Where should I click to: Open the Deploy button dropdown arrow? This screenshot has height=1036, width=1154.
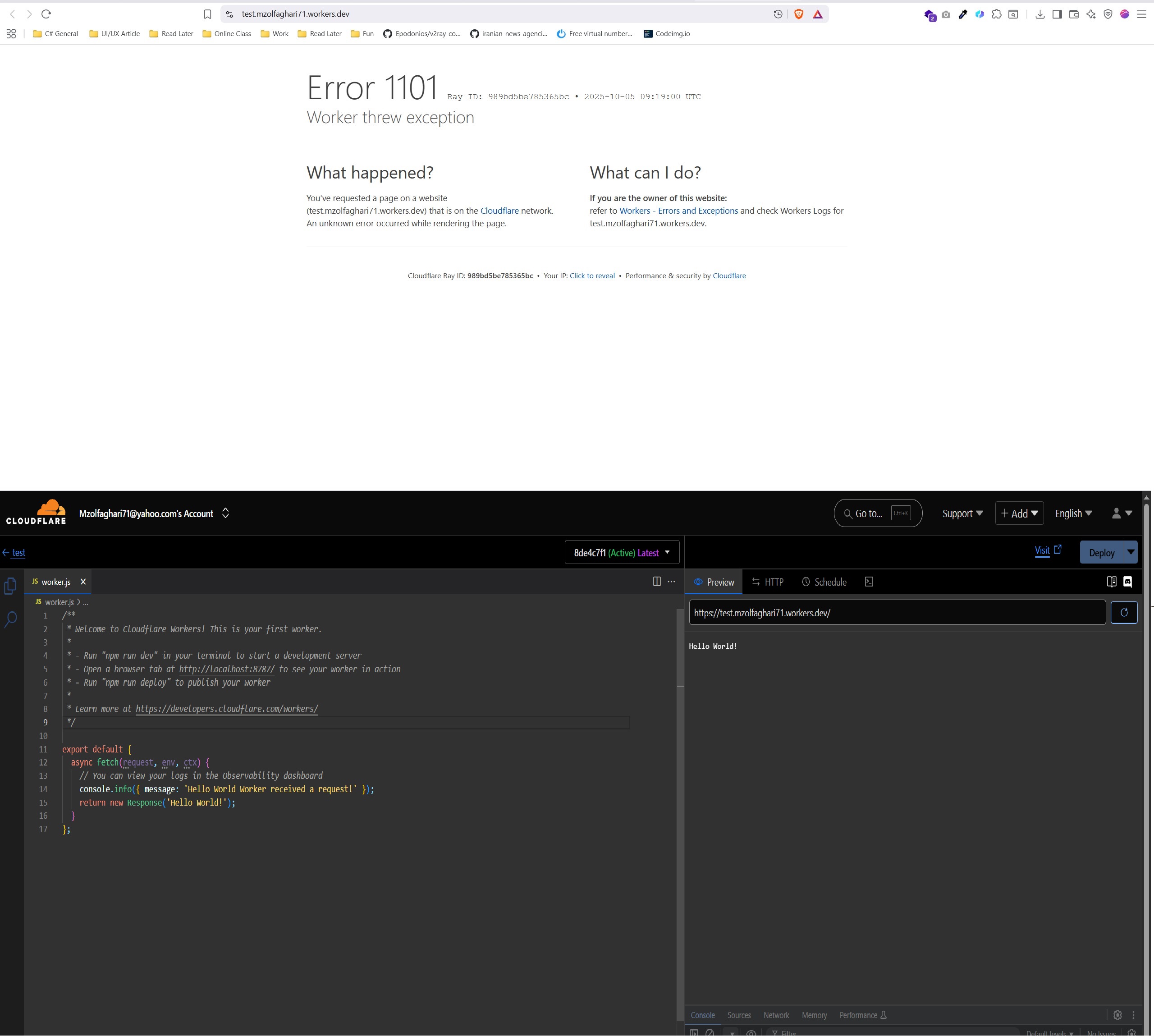tap(1131, 552)
